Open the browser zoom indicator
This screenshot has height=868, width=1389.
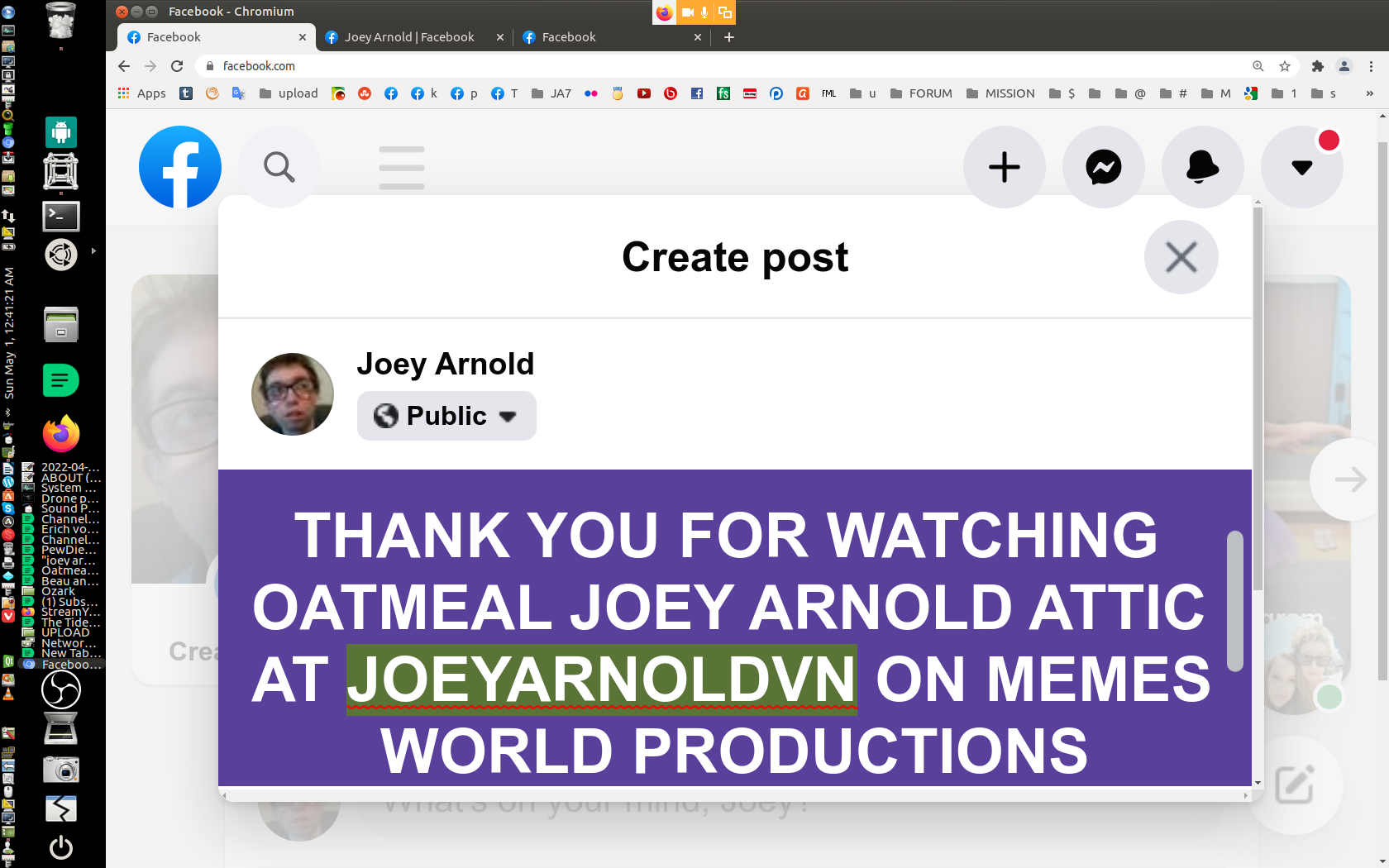pyautogui.click(x=1258, y=66)
